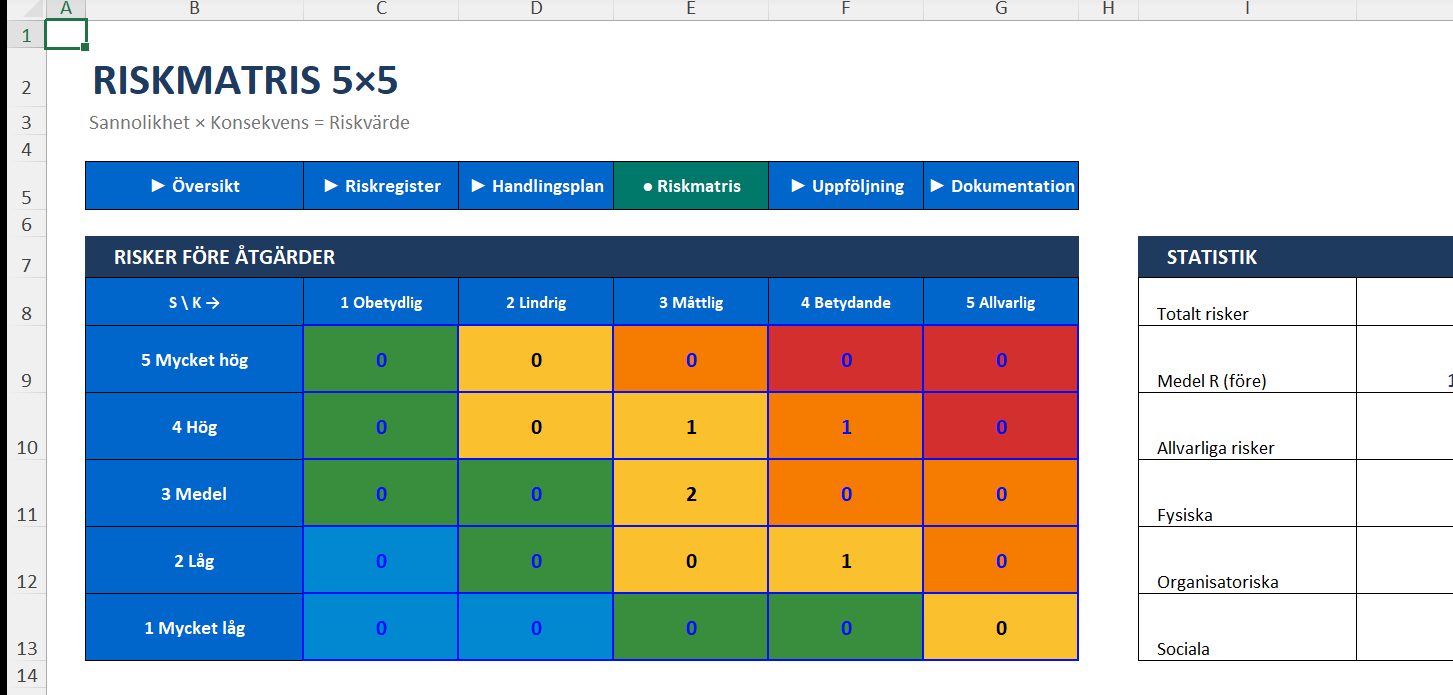
Task: Select the orange cell at 4 Hög / 4 Betydande
Action: pos(846,426)
